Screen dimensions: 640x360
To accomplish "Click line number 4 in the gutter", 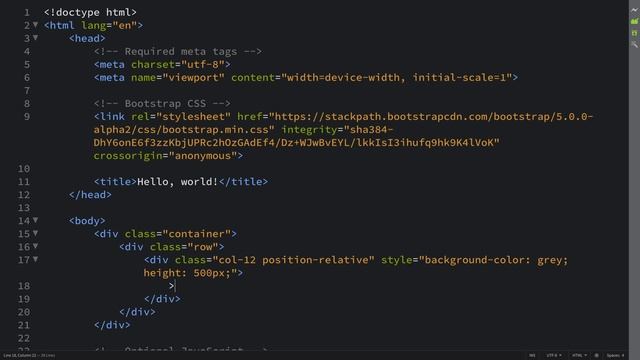I will tap(27, 51).
